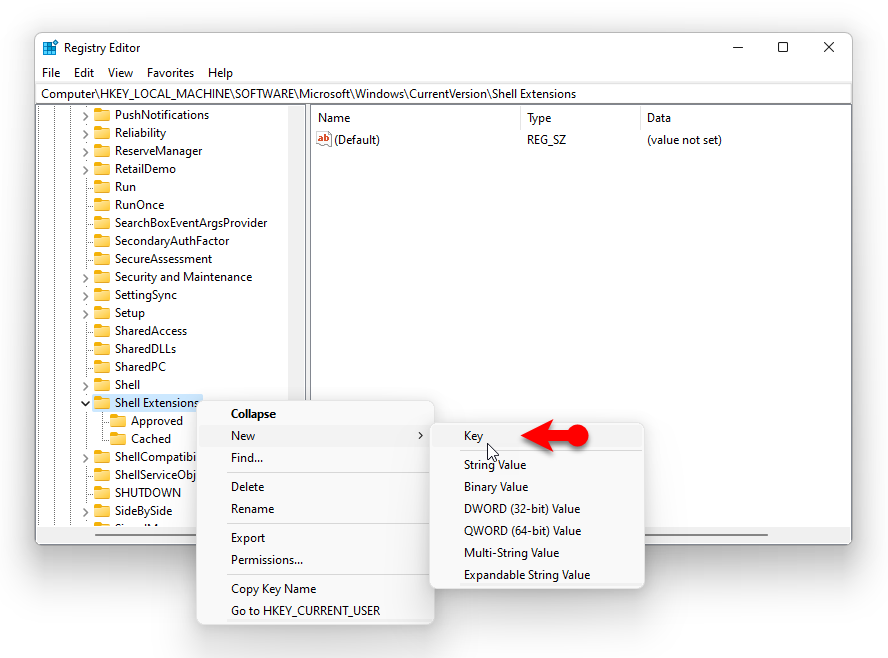
Task: Click the Type column header
Action: (580, 118)
